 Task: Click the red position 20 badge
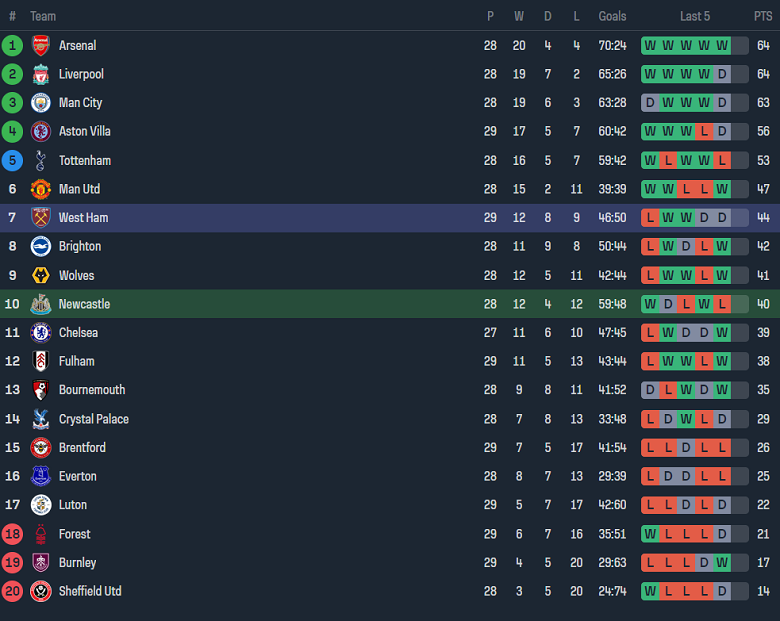click(x=12, y=591)
